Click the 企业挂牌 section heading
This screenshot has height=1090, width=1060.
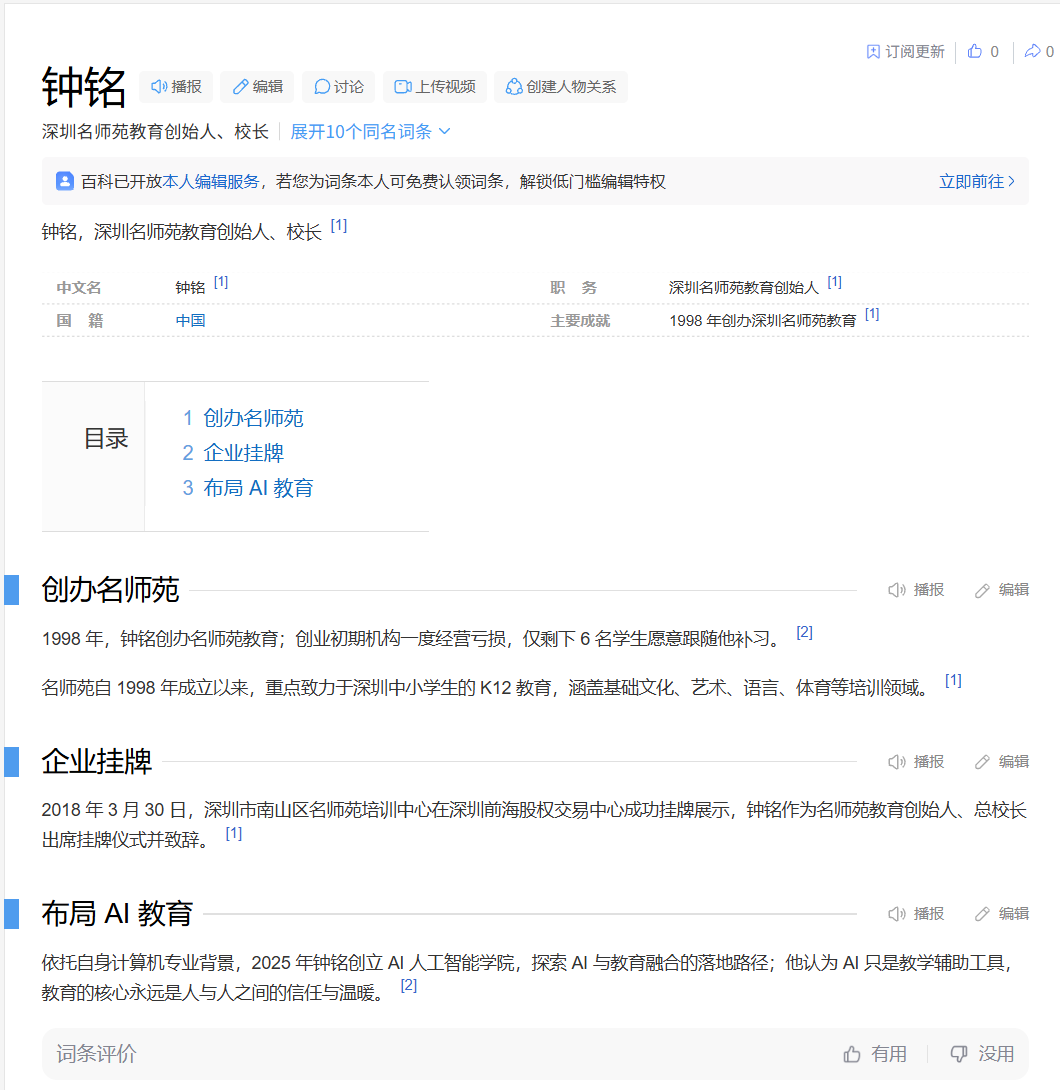pos(97,761)
